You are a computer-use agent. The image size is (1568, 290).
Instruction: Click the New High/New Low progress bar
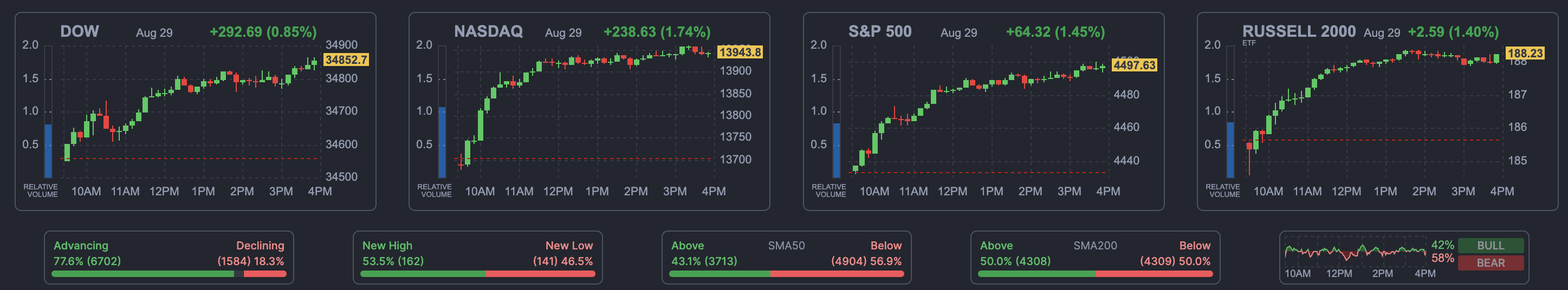tap(478, 274)
